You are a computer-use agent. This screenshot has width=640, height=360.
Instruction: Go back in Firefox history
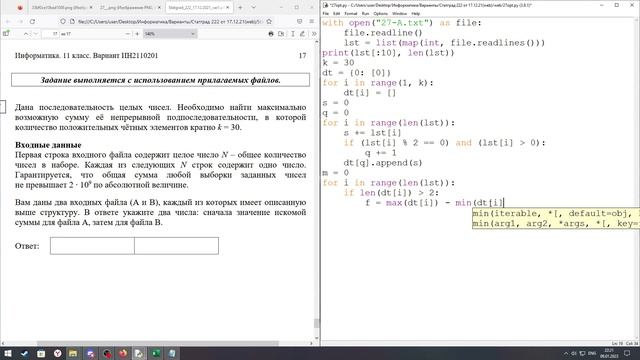[x=8, y=21]
